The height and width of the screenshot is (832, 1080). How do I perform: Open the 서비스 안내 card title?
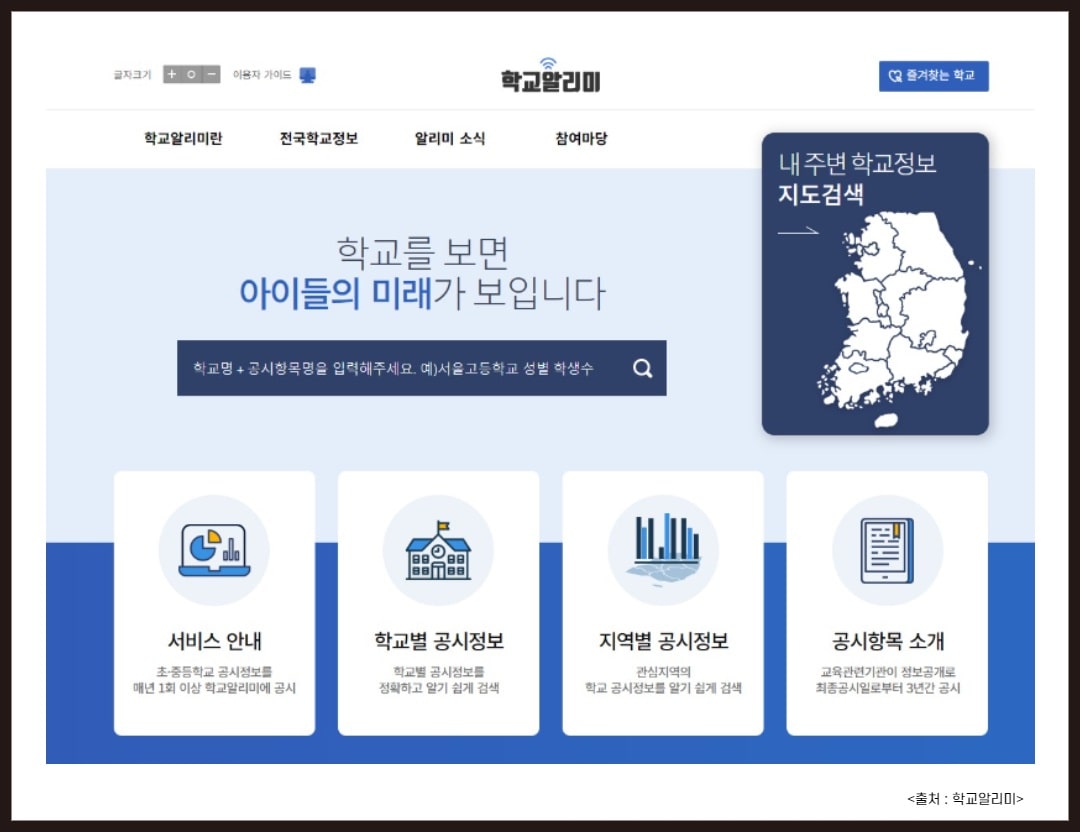pyautogui.click(x=214, y=641)
